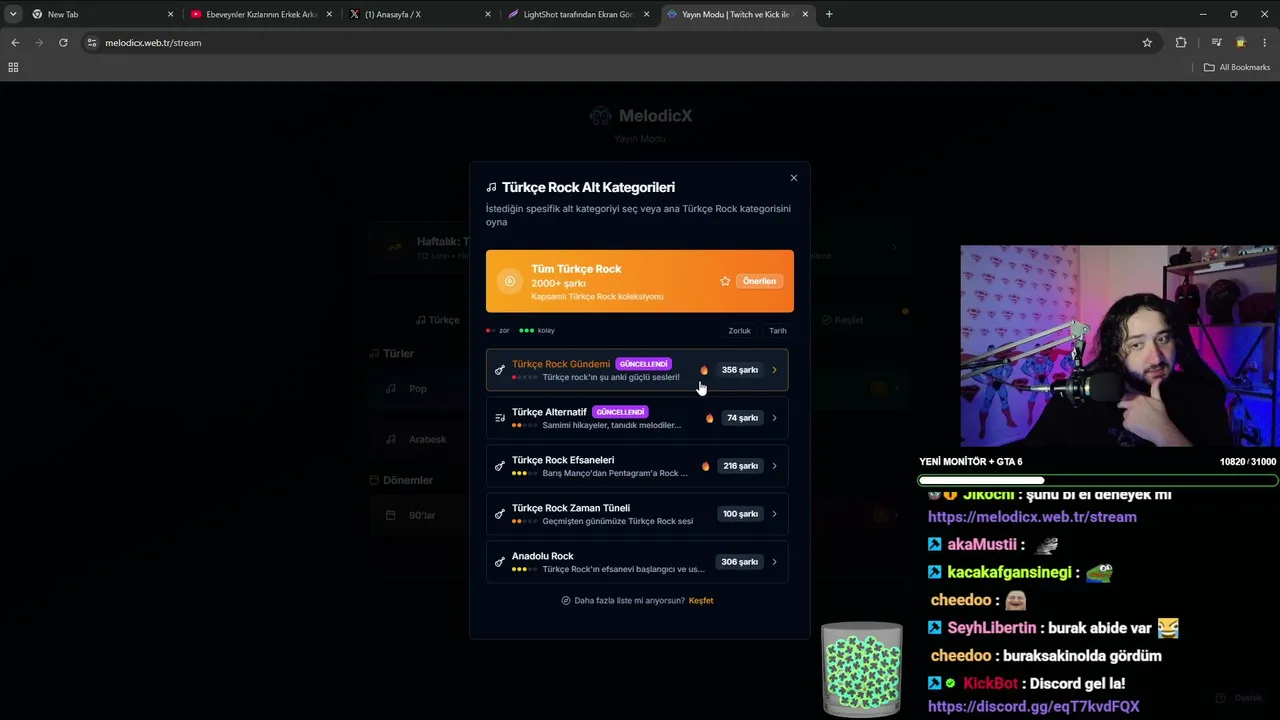Click the star icon on Tüm Türkçe Rock
Viewport: 1280px width, 720px height.
tap(725, 281)
